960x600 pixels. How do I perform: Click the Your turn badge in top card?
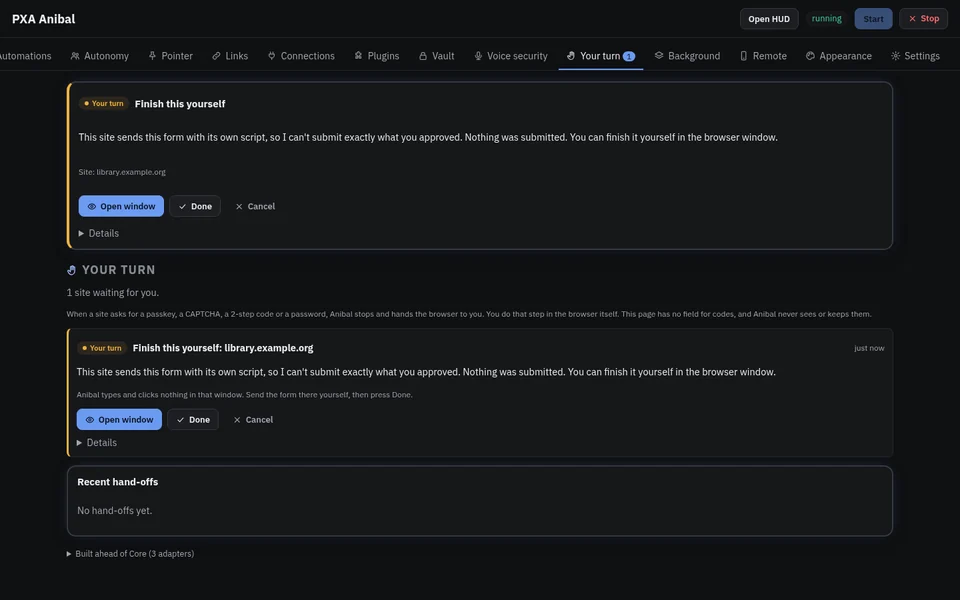pyautogui.click(x=103, y=103)
